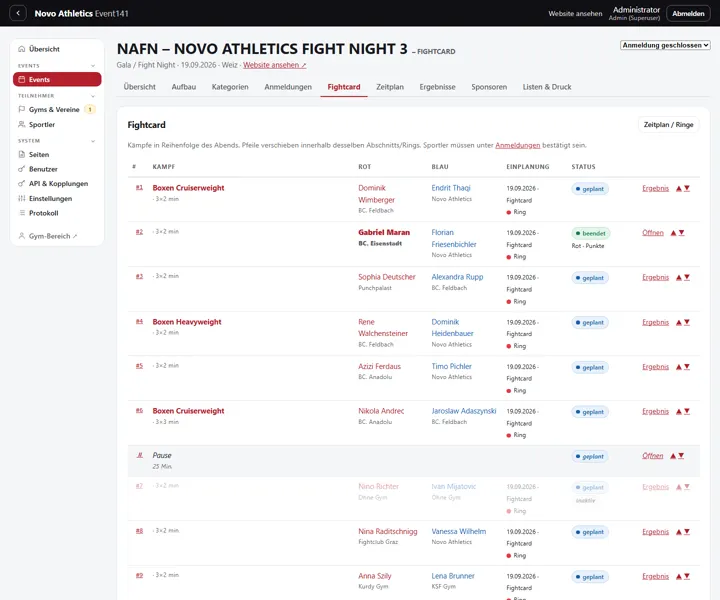Move fight #5 Azizi Ferdaus up

pyautogui.click(x=679, y=367)
